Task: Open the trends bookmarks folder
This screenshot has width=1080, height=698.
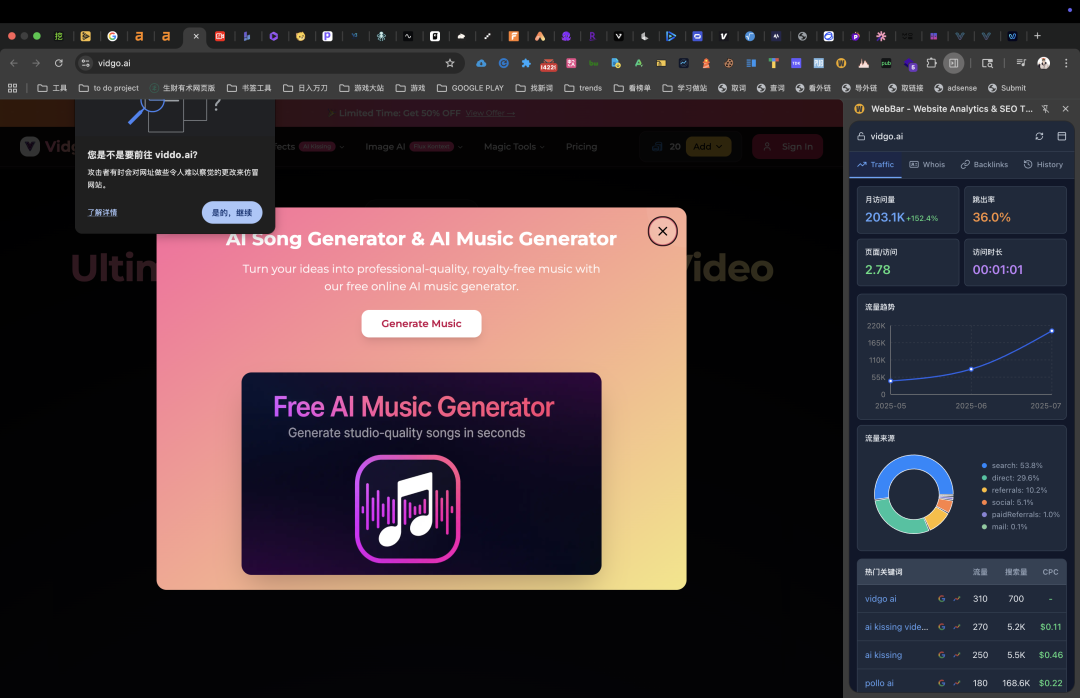Action: [583, 88]
